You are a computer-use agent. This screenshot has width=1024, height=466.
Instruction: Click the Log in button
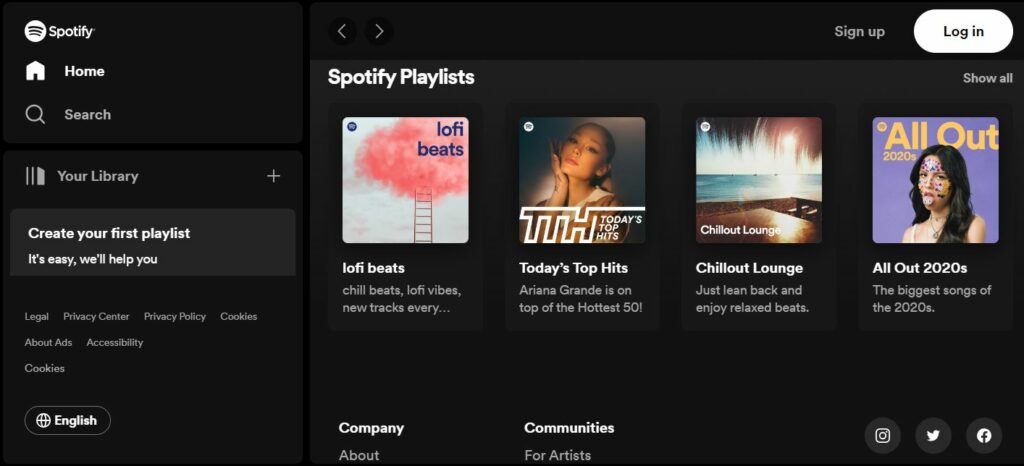tap(963, 31)
